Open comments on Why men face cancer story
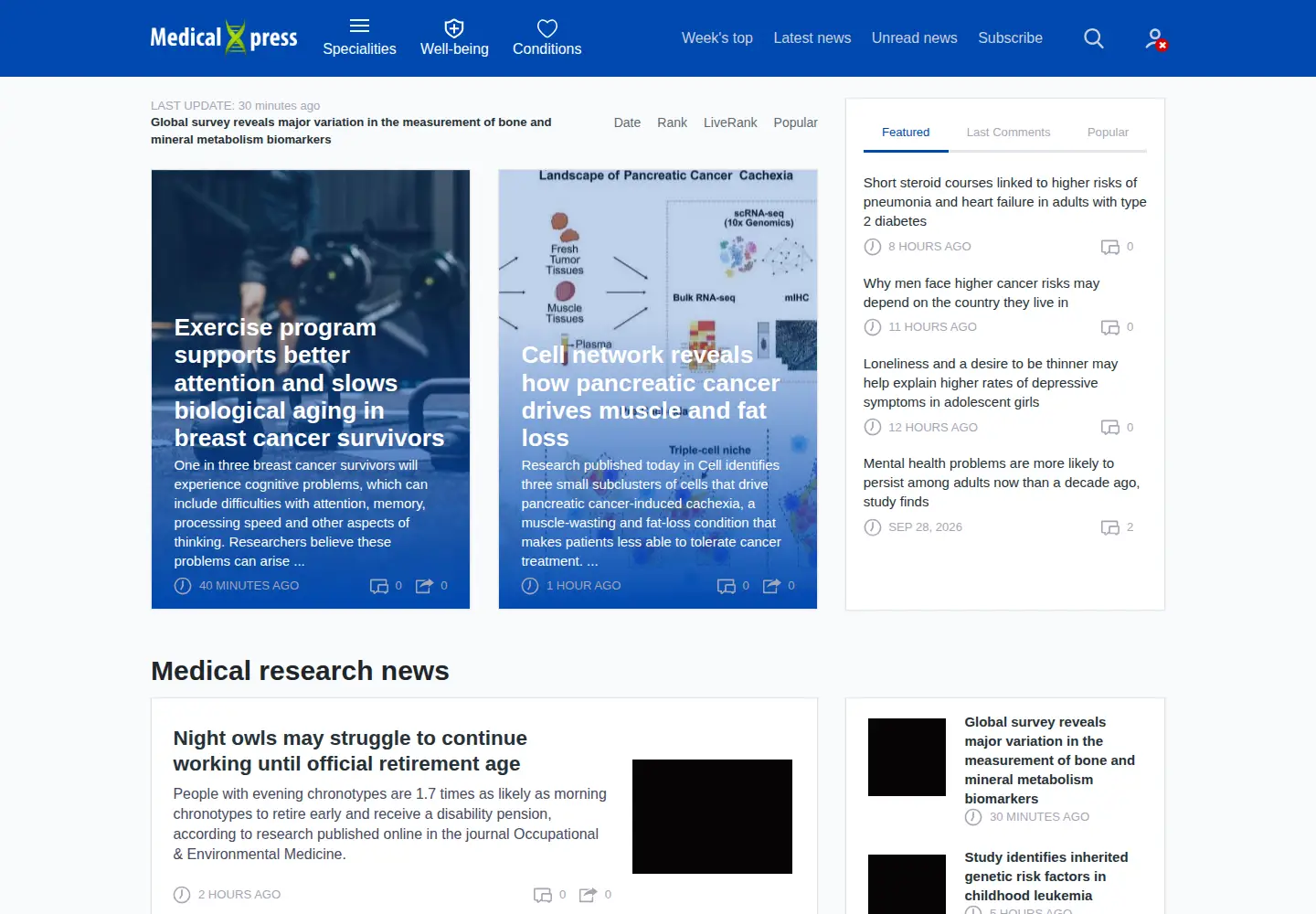 pos(1110,327)
